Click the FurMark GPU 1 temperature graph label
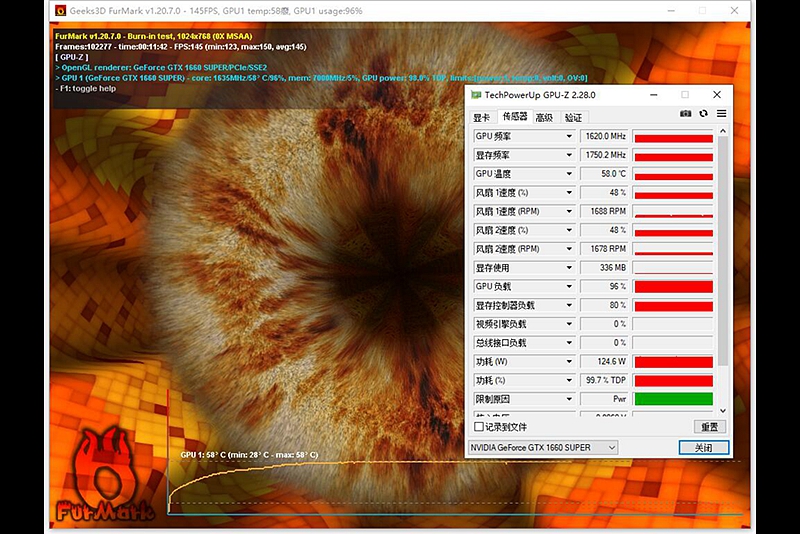Image resolution: width=800 pixels, height=534 pixels. click(x=249, y=455)
